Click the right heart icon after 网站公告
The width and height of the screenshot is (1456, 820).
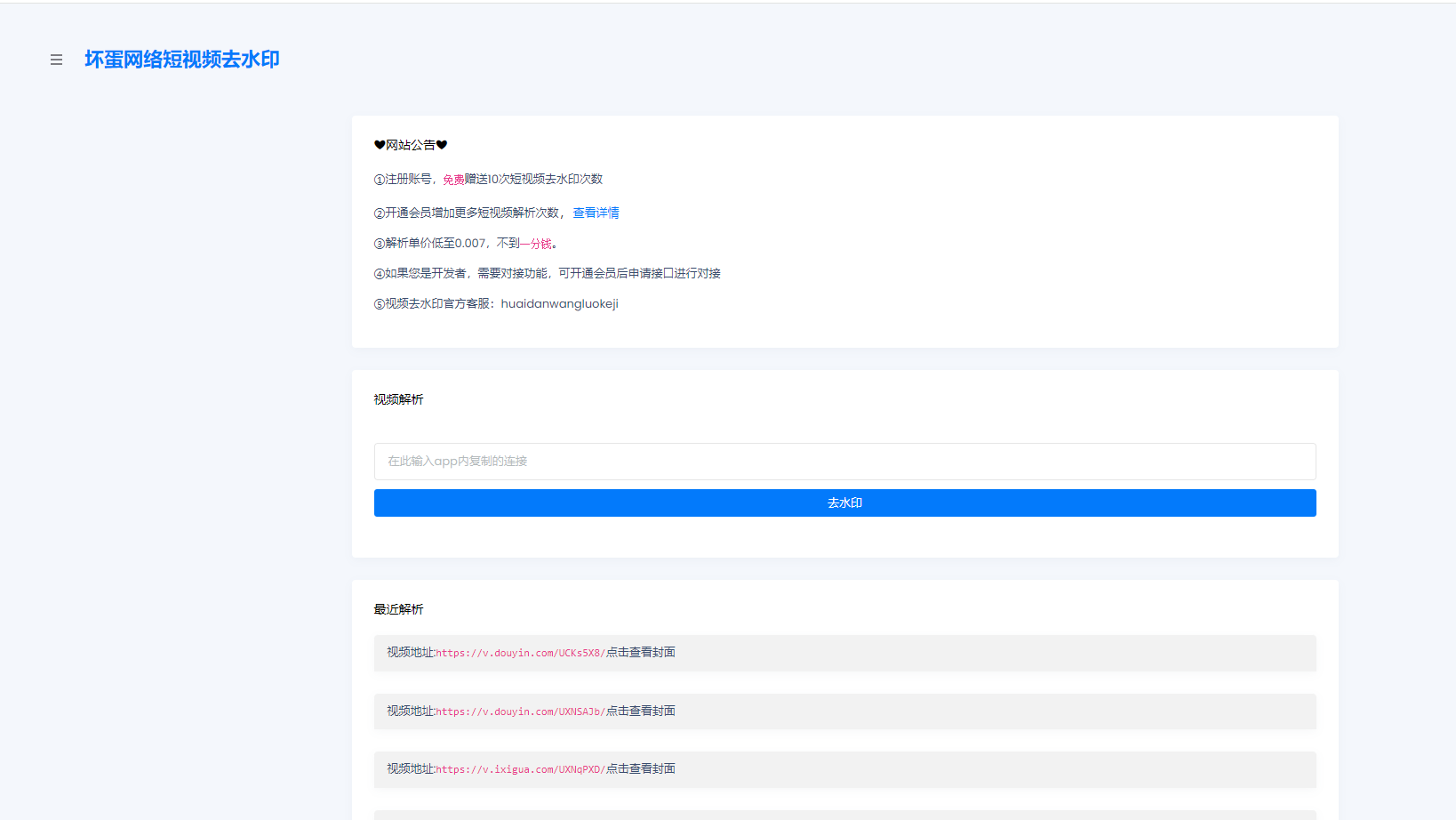tap(442, 145)
